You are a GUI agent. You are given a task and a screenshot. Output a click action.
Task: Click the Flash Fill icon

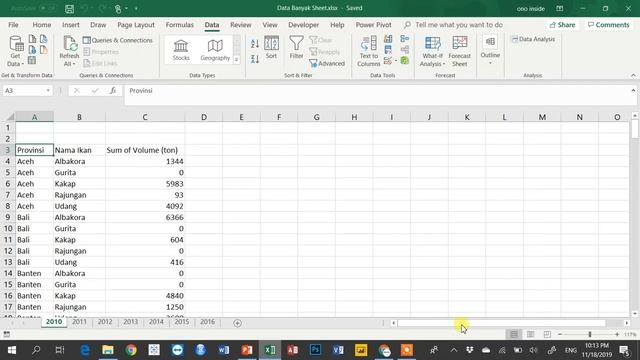(x=388, y=39)
